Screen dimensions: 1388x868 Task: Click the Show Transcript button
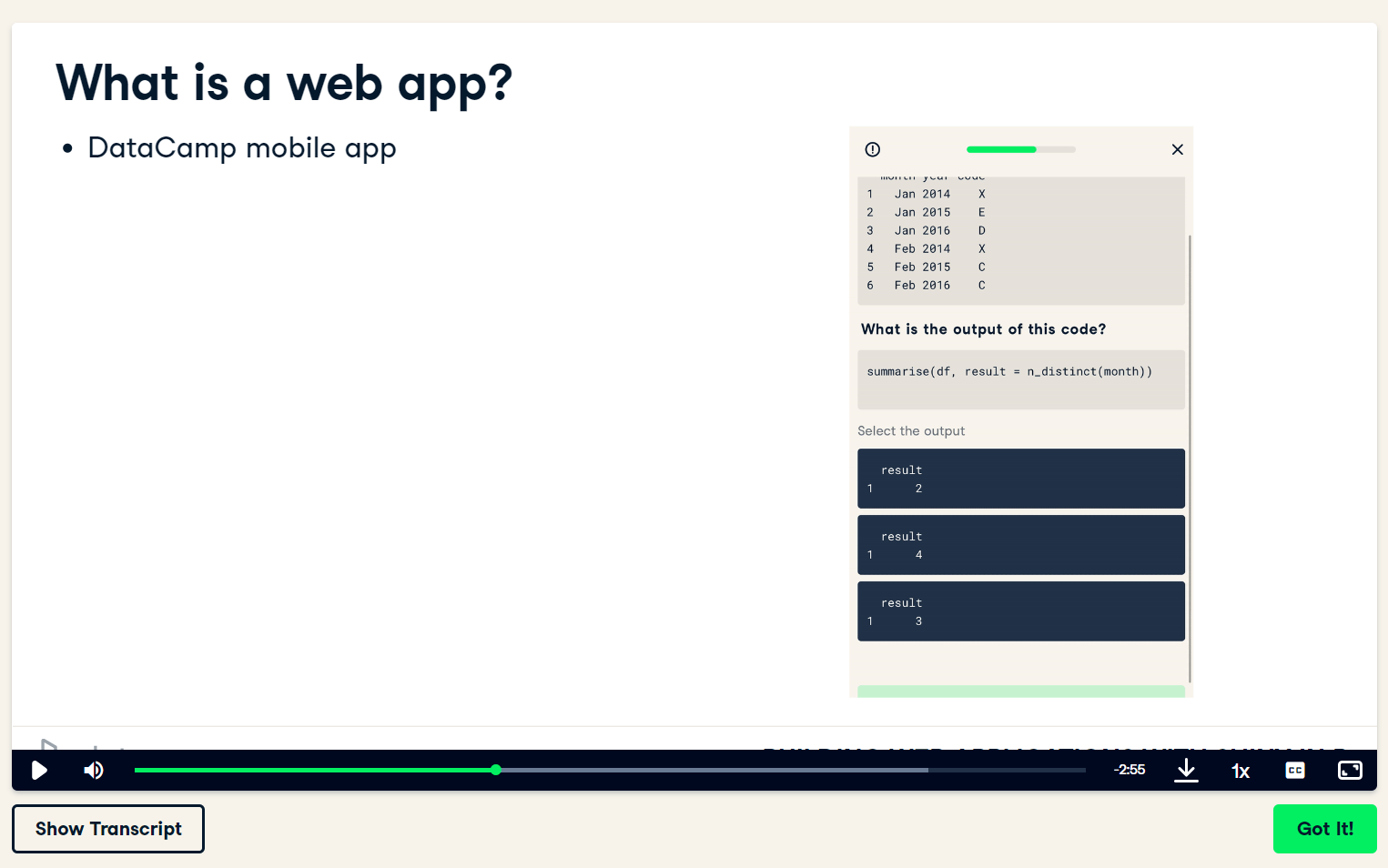tap(108, 829)
